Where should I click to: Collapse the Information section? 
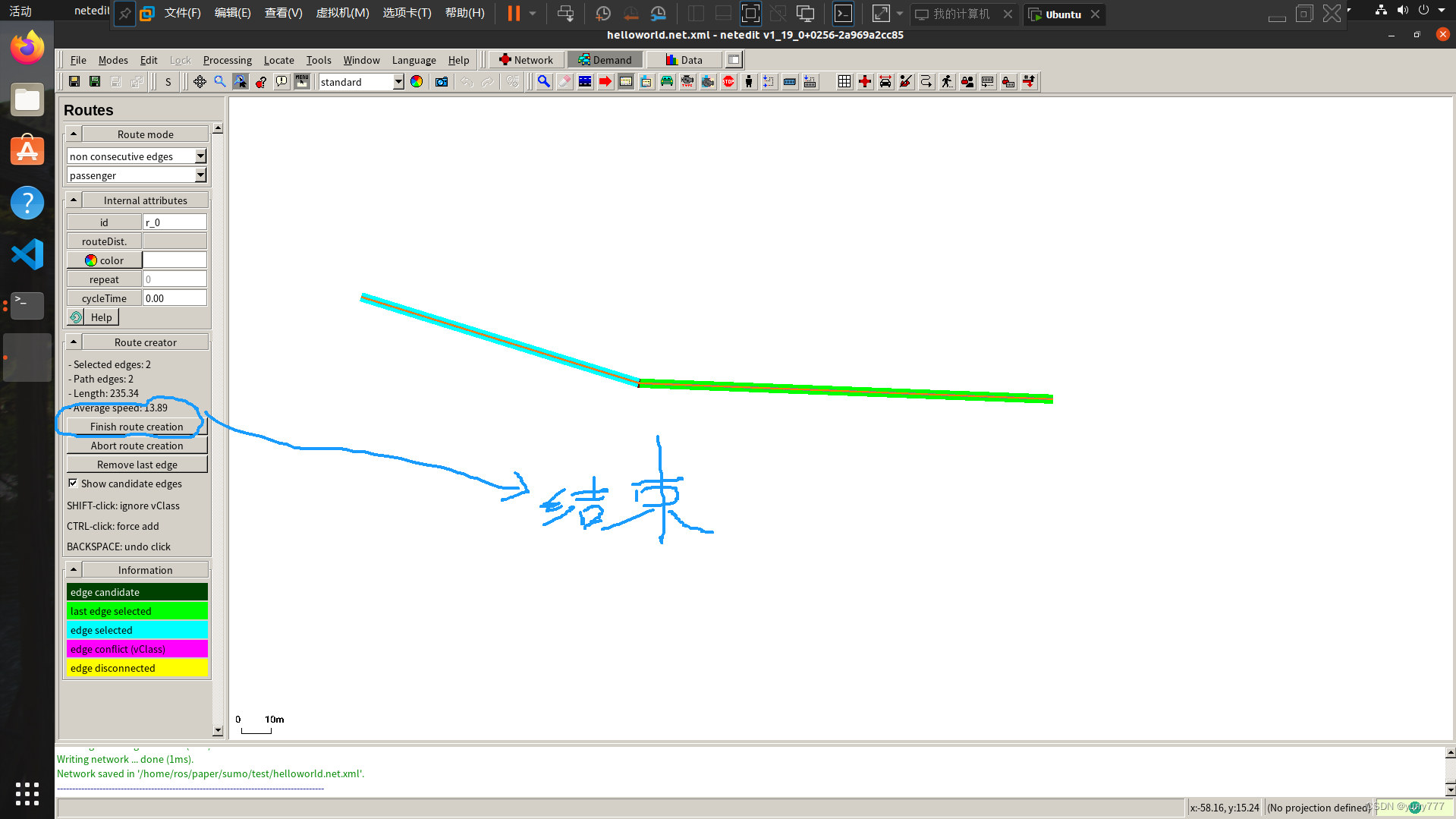tap(74, 569)
